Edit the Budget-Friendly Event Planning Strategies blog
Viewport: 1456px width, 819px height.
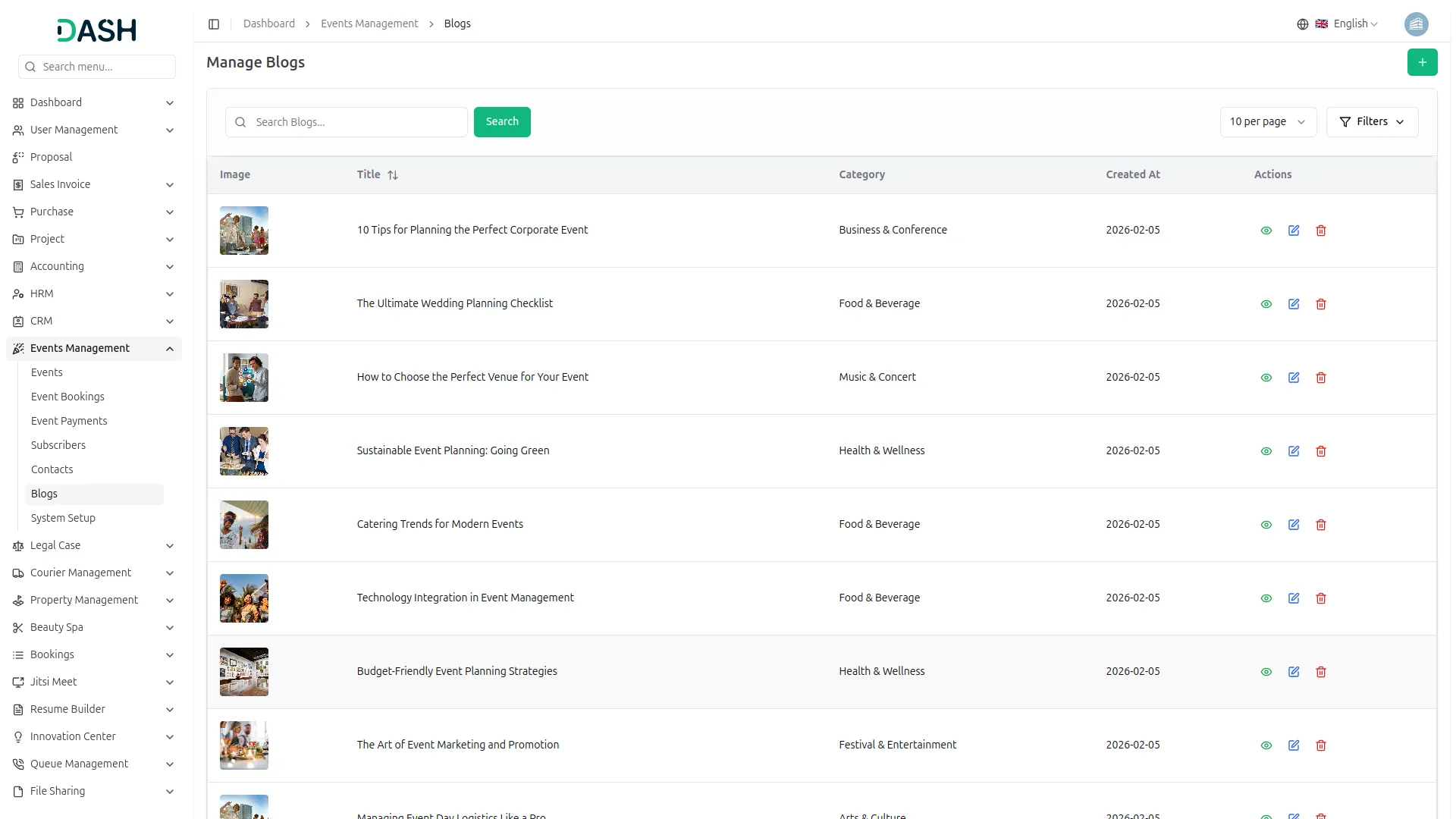(x=1294, y=672)
